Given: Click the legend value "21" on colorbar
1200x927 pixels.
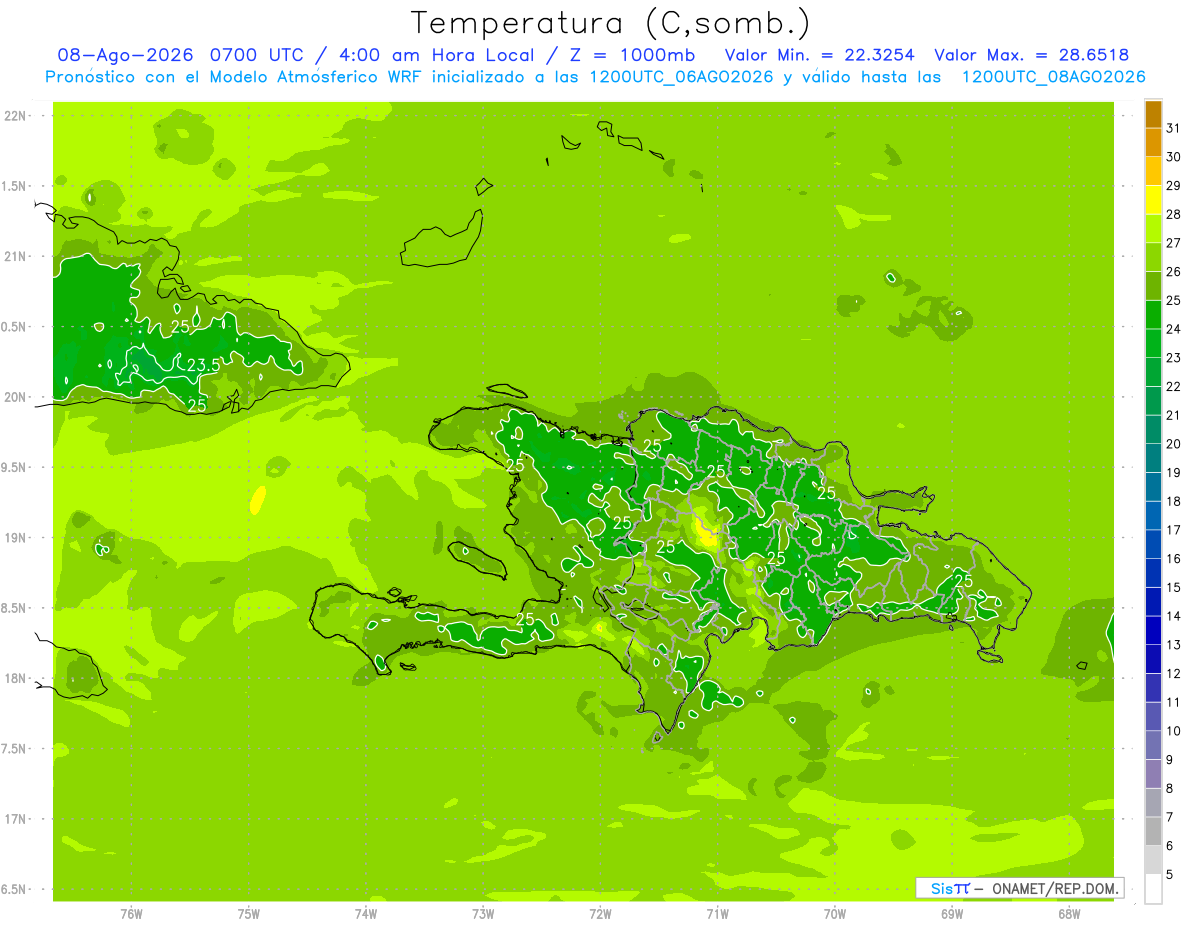Looking at the screenshot, I should [x=1173, y=415].
